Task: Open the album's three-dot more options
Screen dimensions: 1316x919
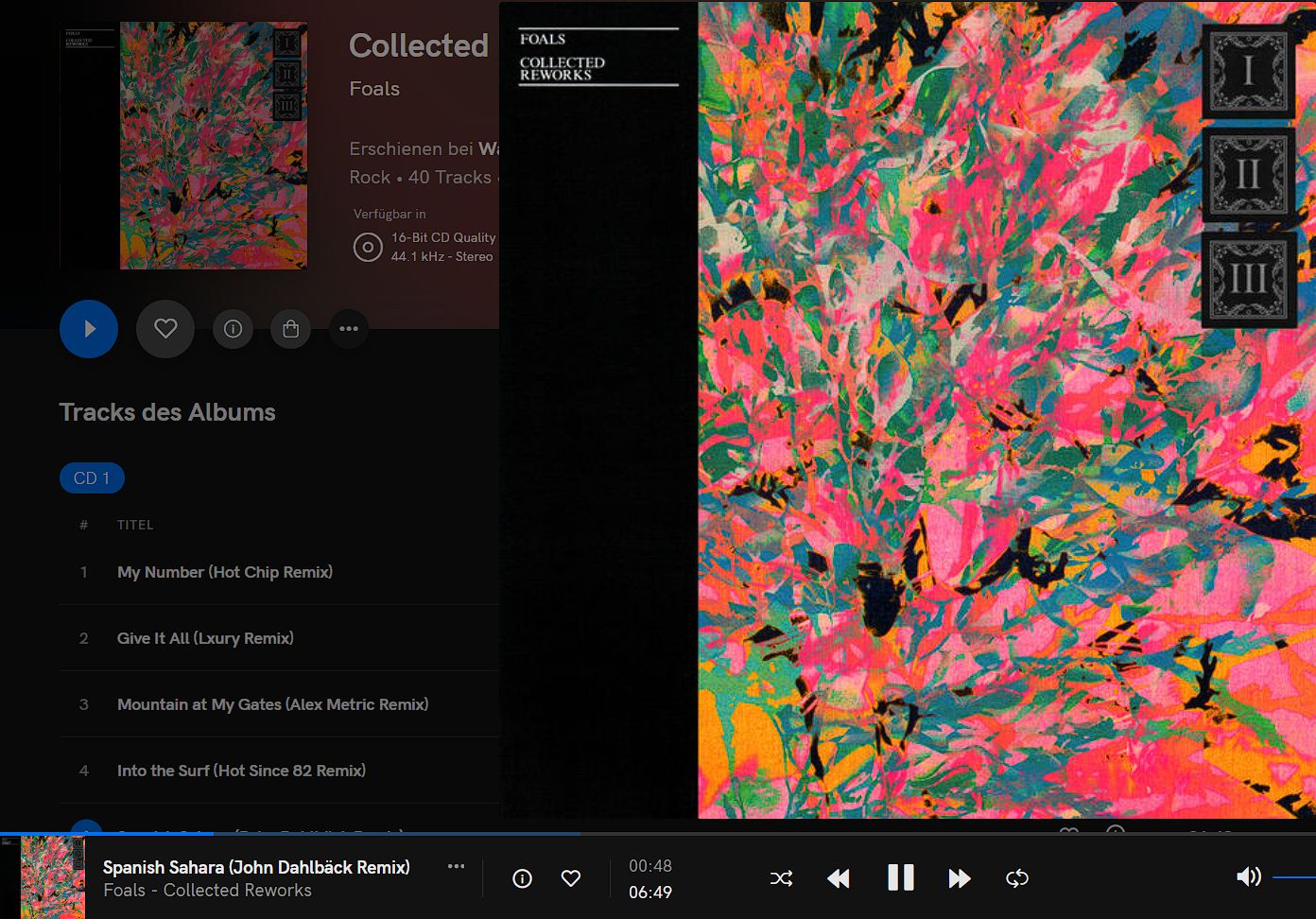Action: 349,329
